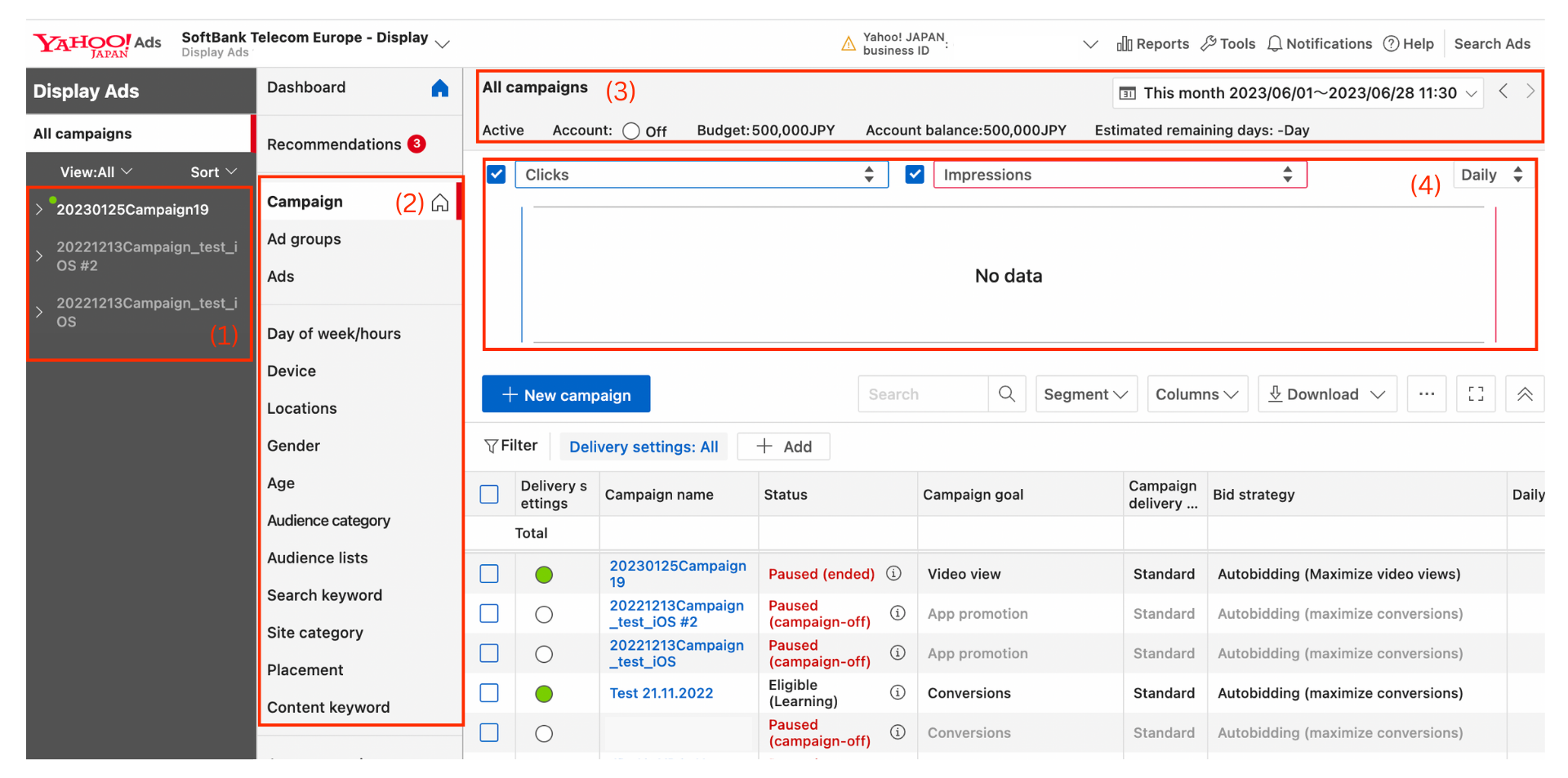1568x778 pixels.
Task: Open Content keyword menu item
Action: coord(328,707)
